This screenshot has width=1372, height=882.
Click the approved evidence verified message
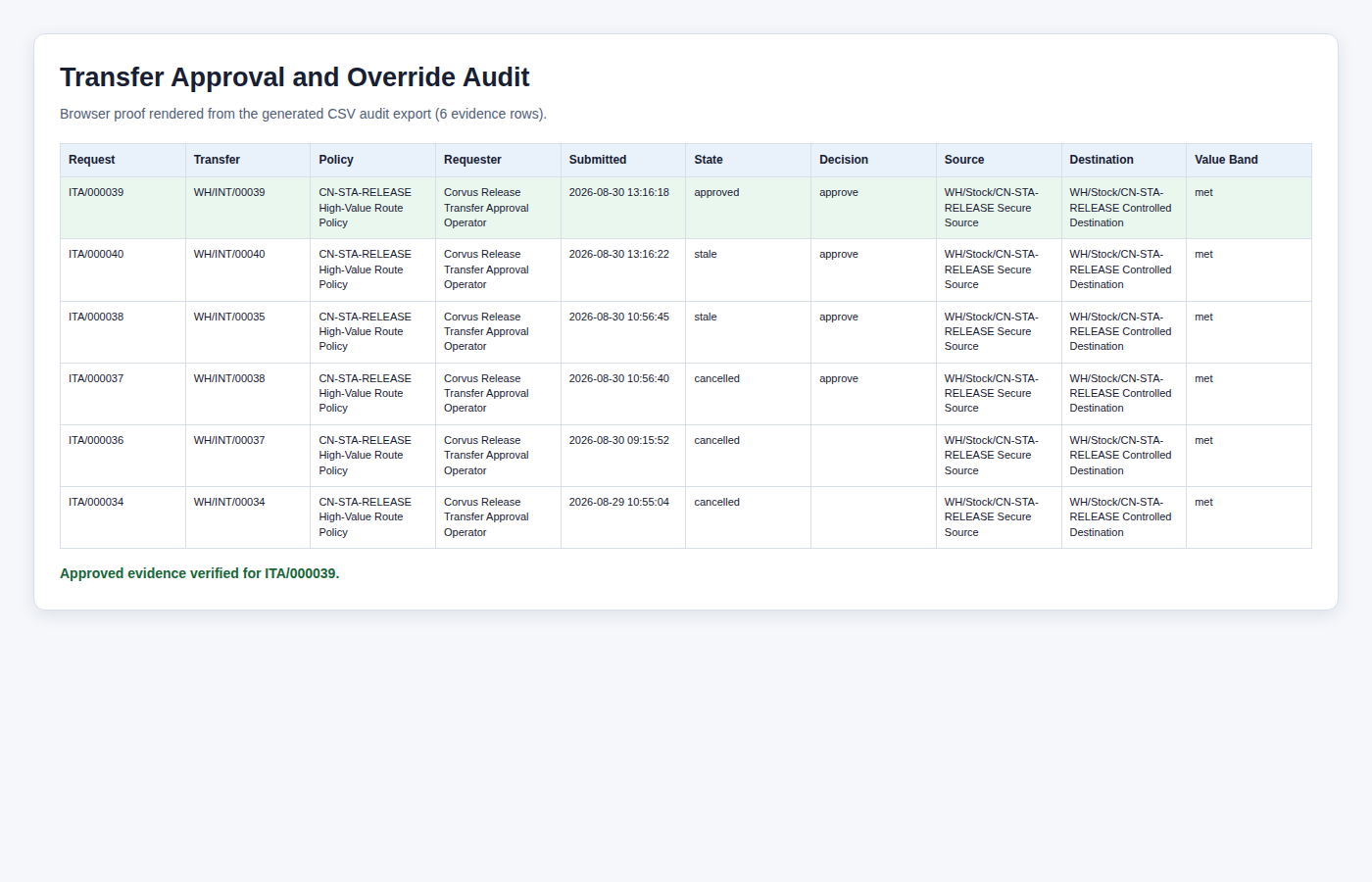tap(199, 573)
